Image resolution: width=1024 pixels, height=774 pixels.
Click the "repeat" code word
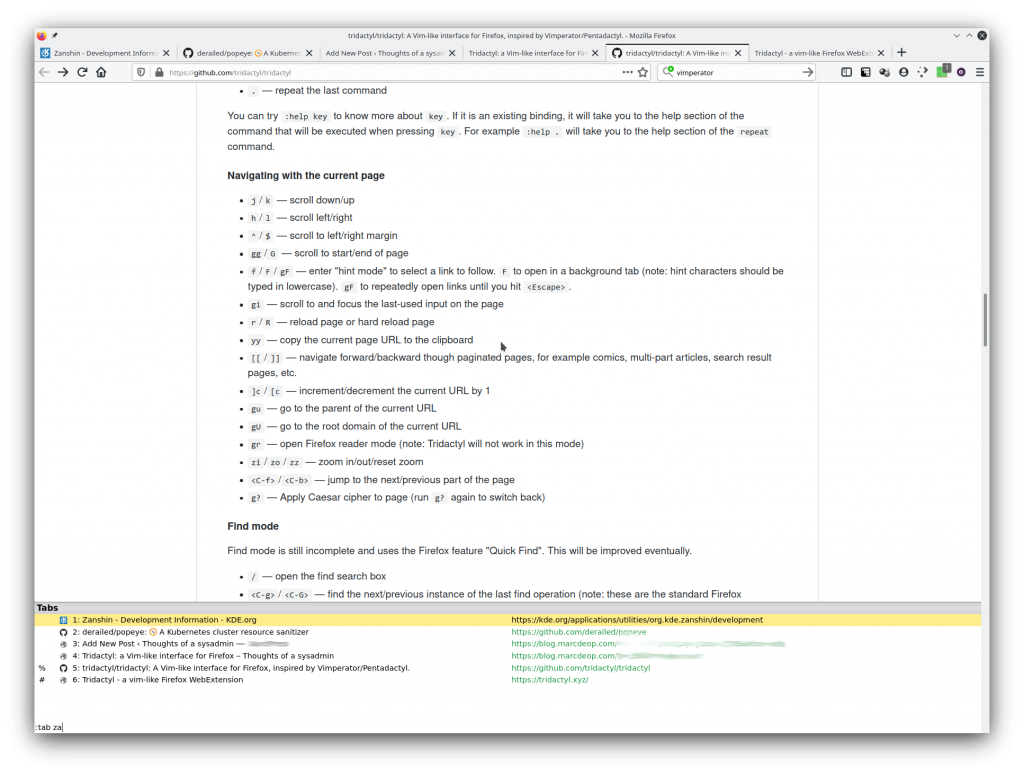754,132
